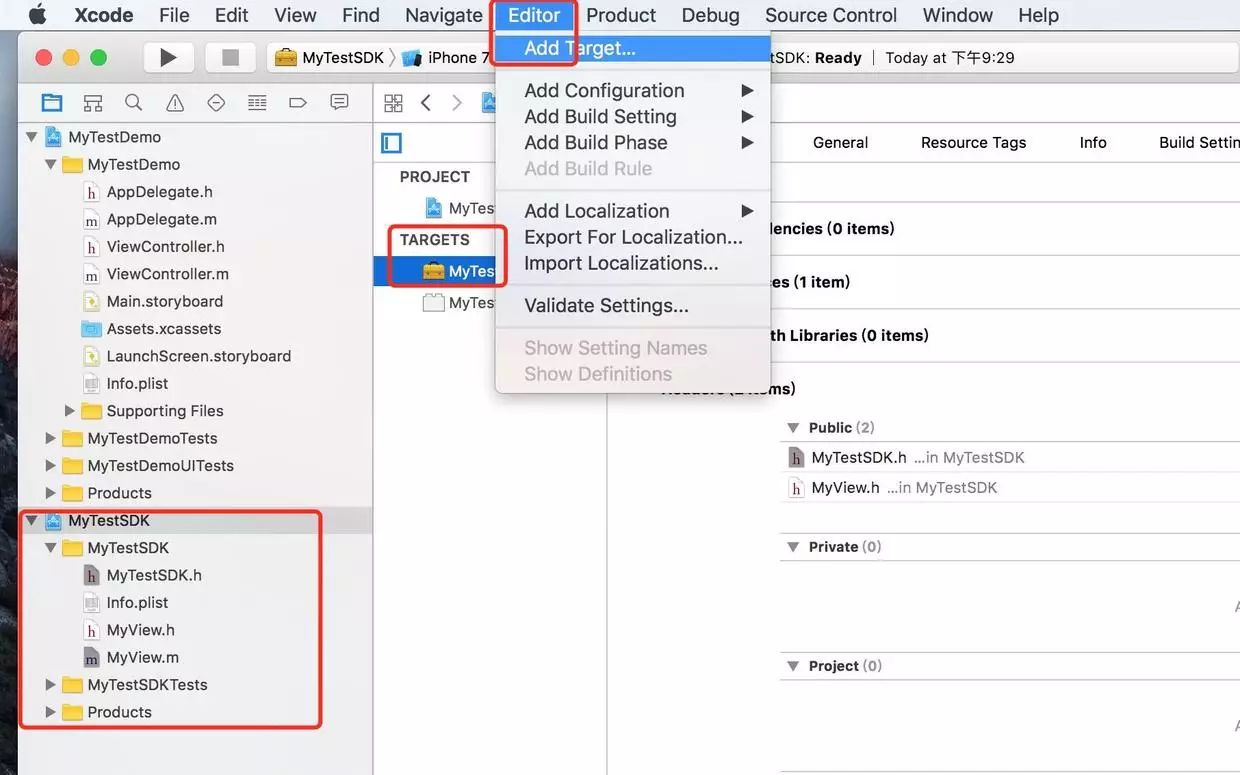This screenshot has width=1240, height=775.
Task: Choose Export For Localization...
Action: (x=633, y=237)
